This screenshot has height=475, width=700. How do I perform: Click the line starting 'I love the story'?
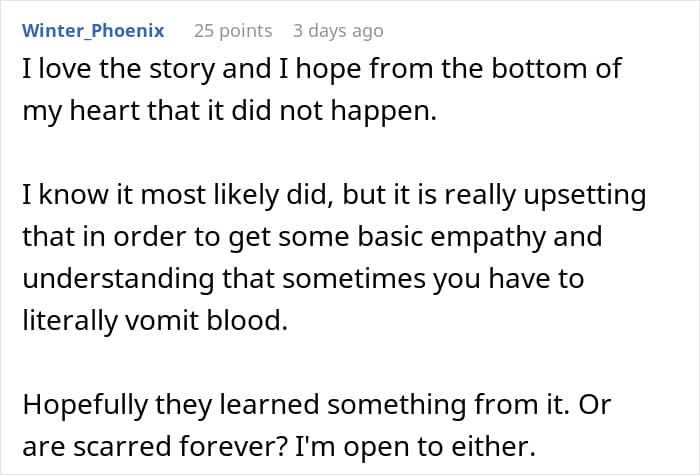tap(321, 69)
